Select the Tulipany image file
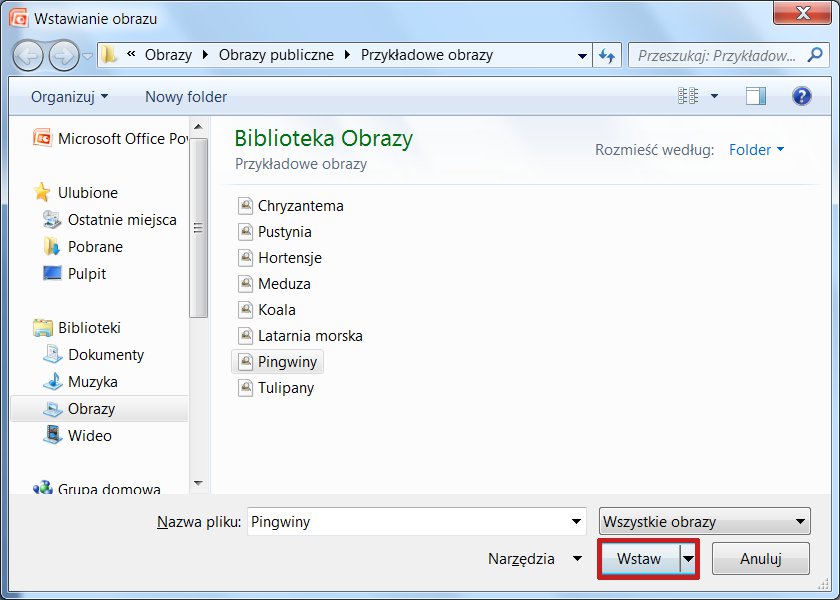Screen dimensions: 840x600 tap(276, 388)
